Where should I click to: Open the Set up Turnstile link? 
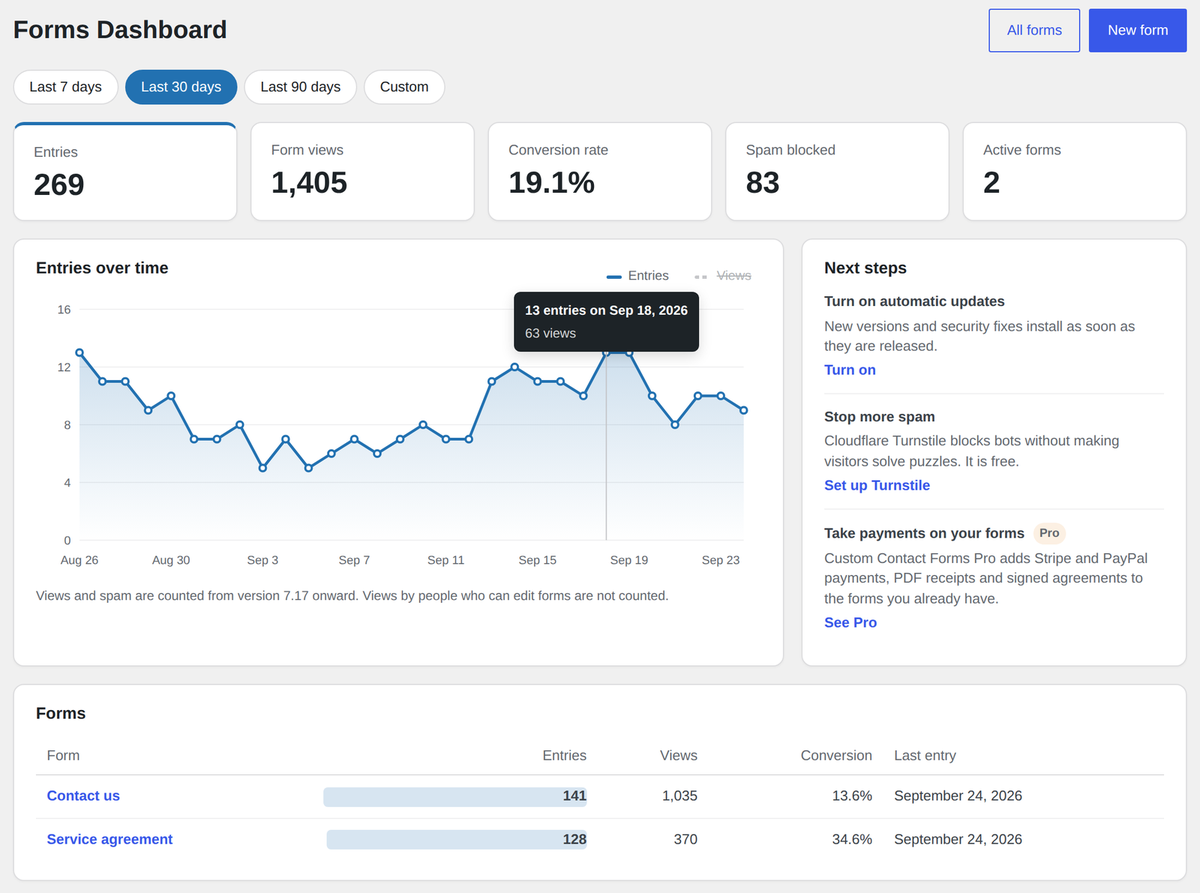point(877,485)
